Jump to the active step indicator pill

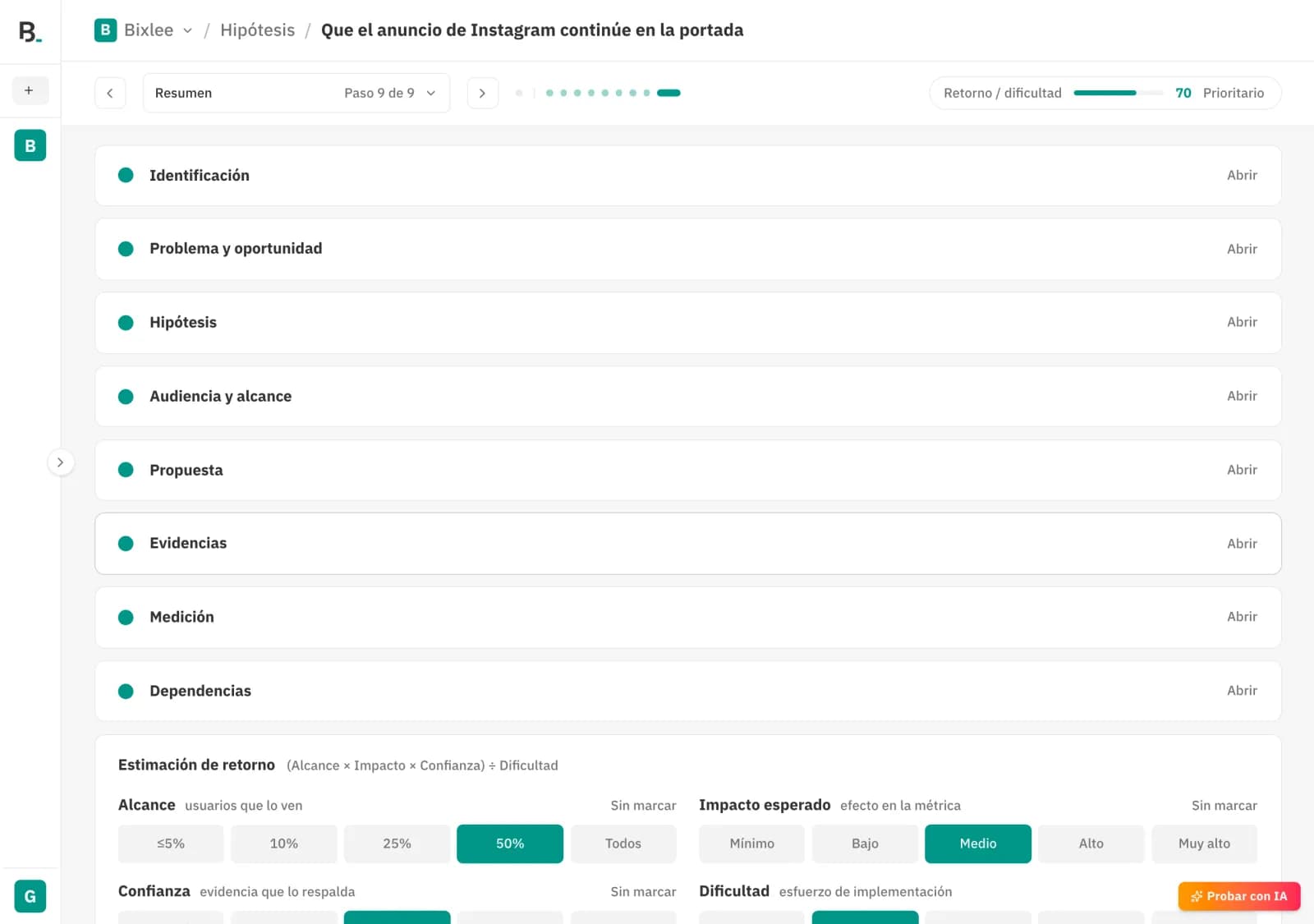pyautogui.click(x=668, y=93)
